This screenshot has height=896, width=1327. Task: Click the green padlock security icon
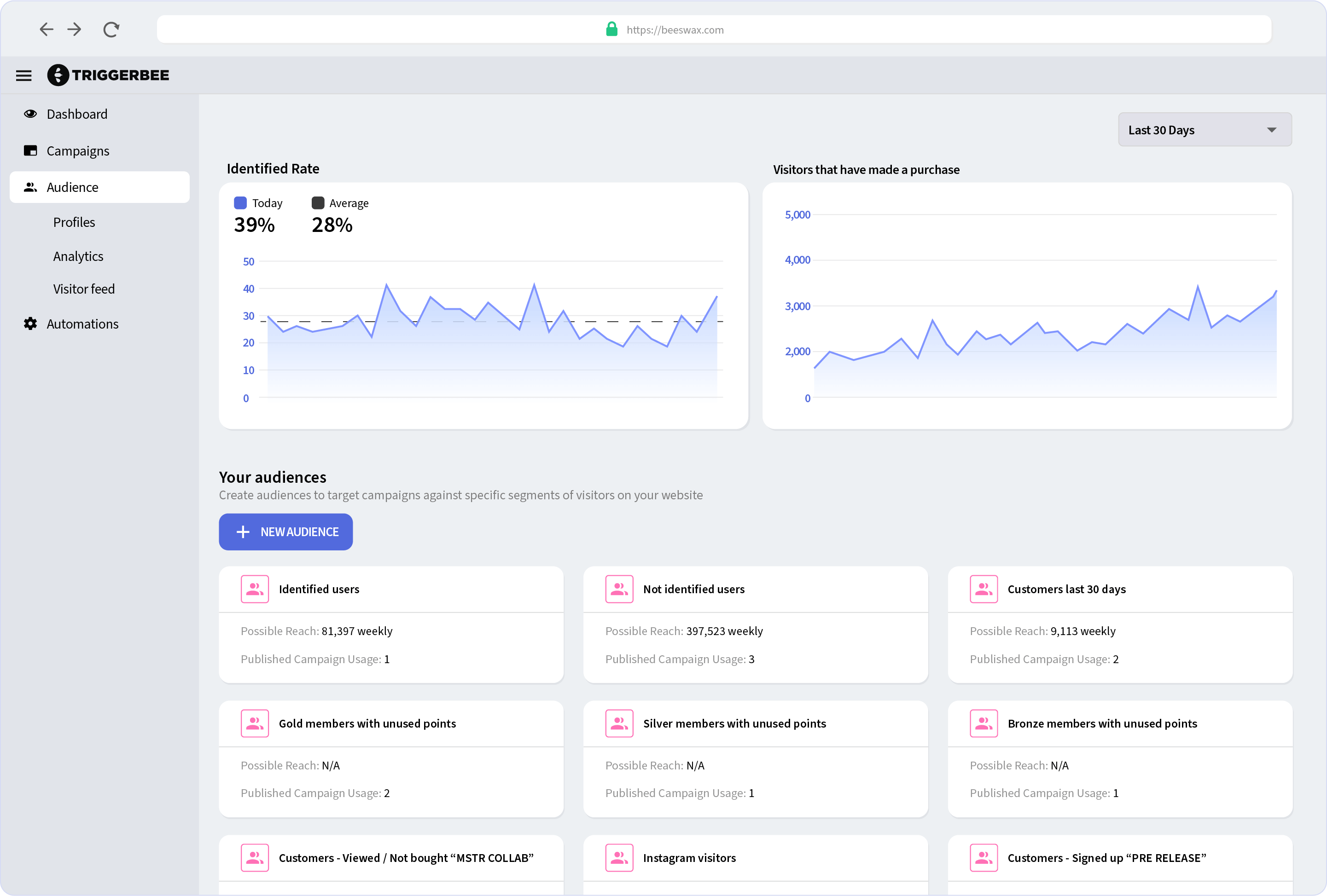pos(611,29)
